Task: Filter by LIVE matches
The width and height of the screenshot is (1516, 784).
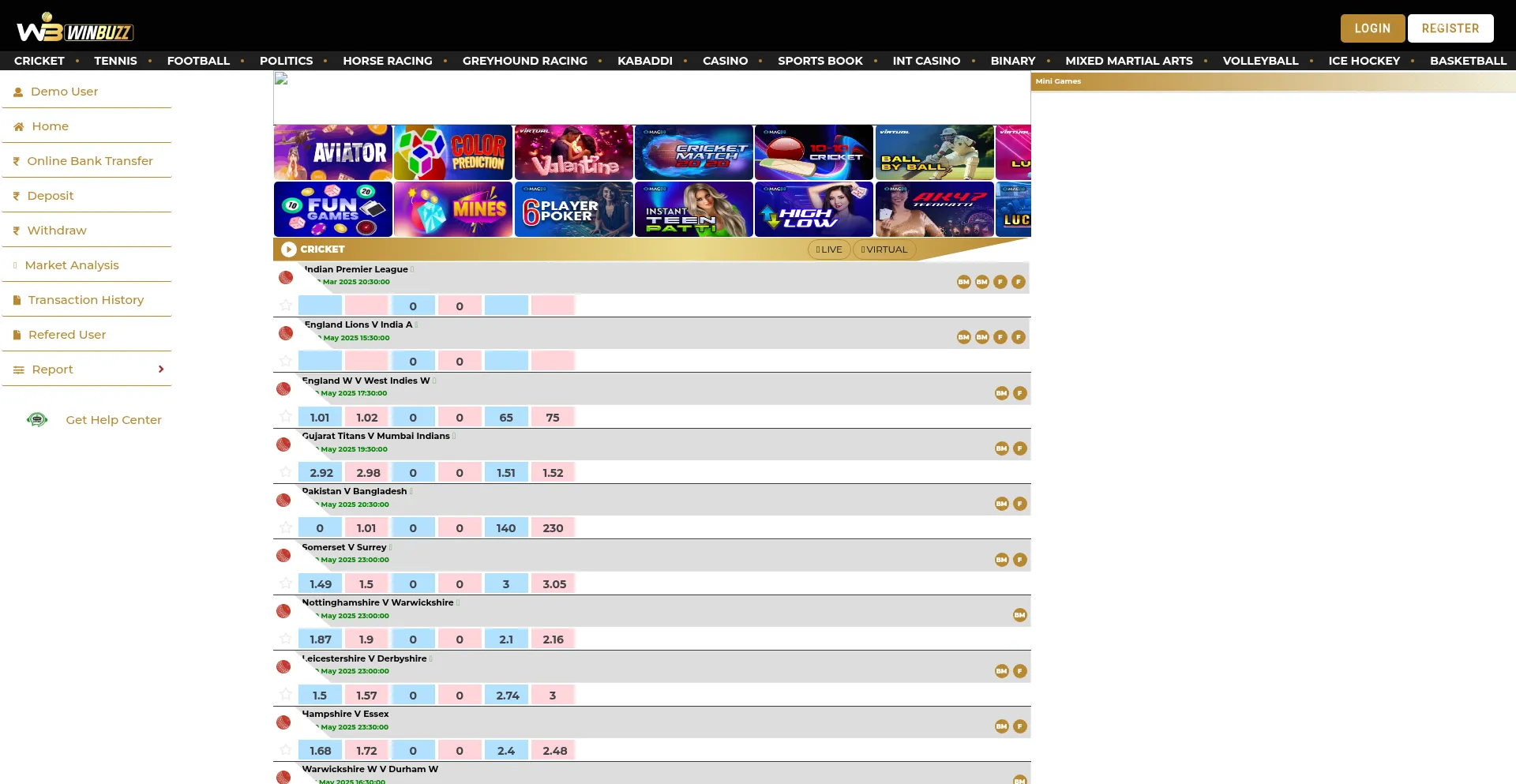Action: (829, 249)
